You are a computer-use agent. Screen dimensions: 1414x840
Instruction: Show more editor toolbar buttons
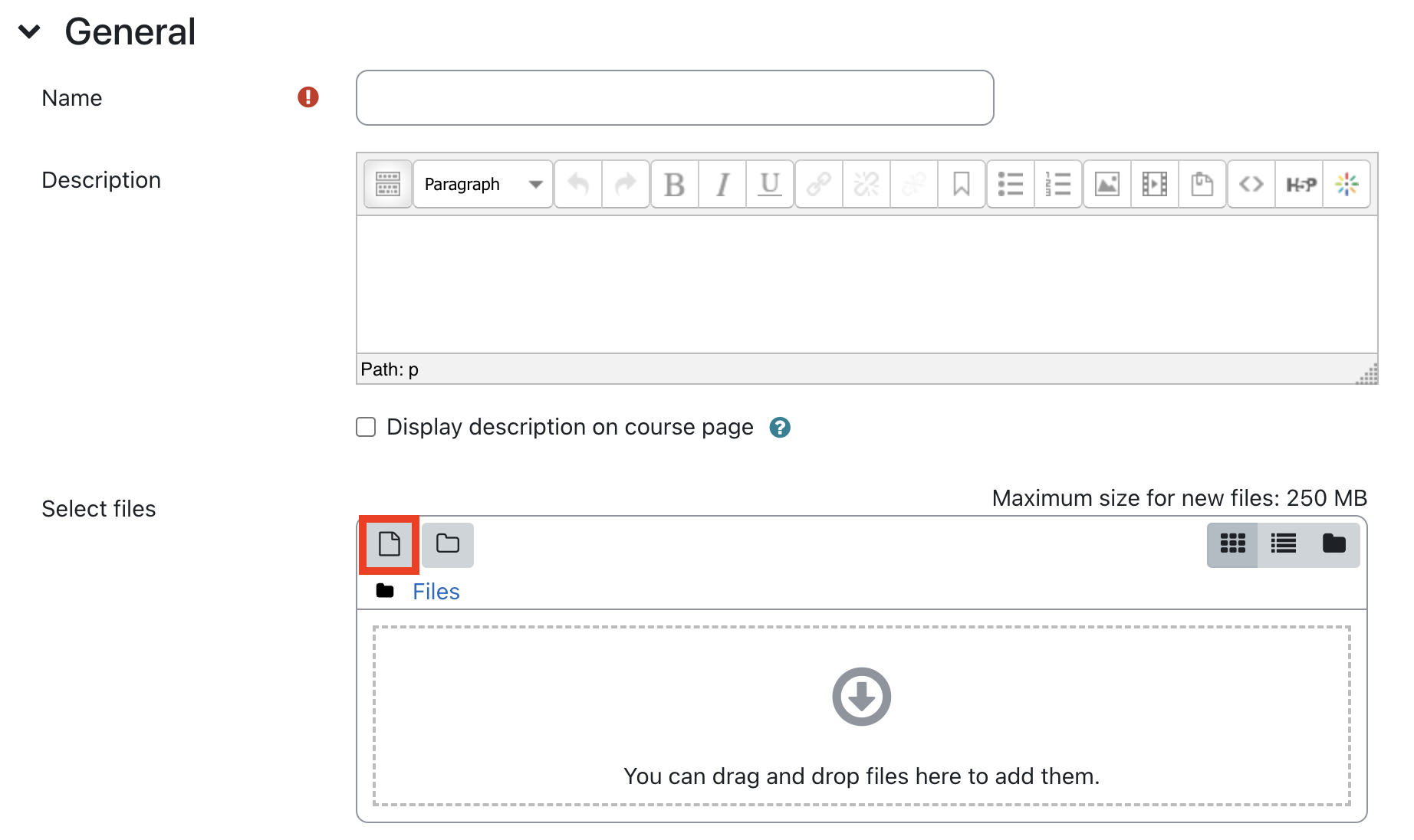388,184
